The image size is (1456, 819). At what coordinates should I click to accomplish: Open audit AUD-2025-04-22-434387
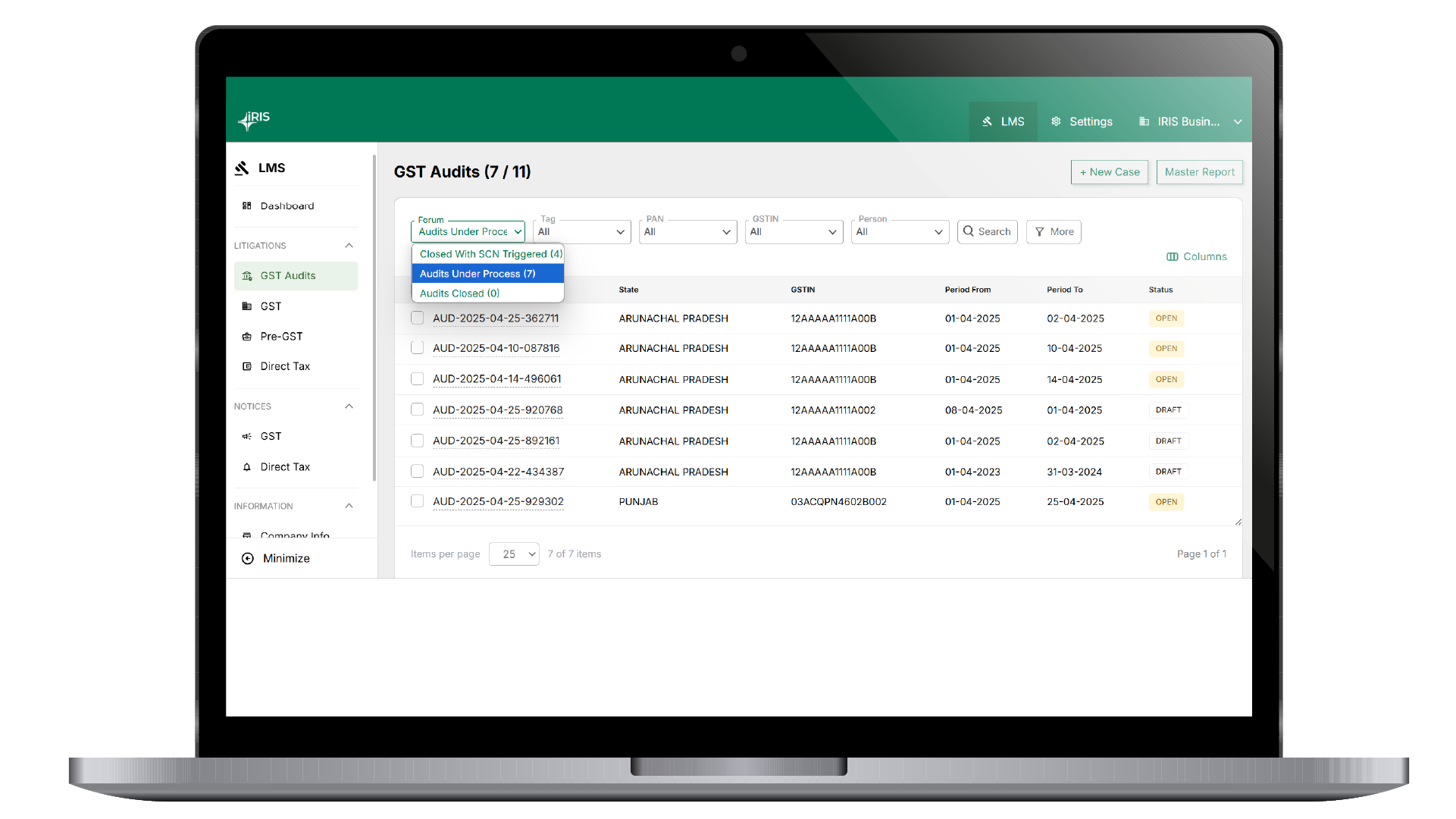499,472
